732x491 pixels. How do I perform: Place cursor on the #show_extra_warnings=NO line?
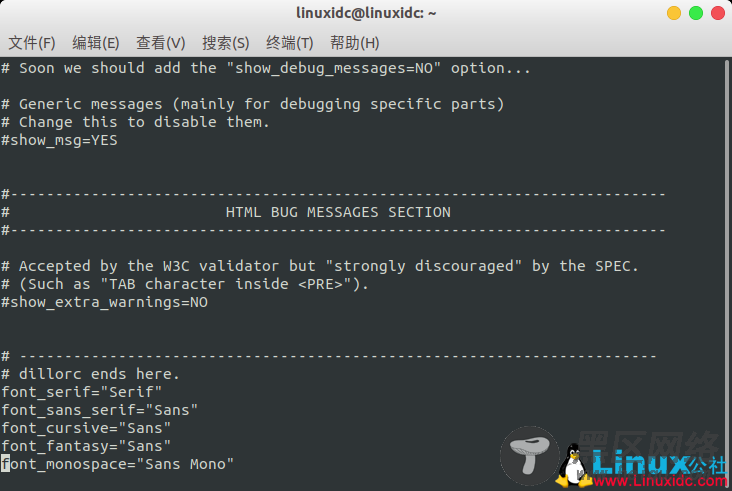(x=105, y=302)
